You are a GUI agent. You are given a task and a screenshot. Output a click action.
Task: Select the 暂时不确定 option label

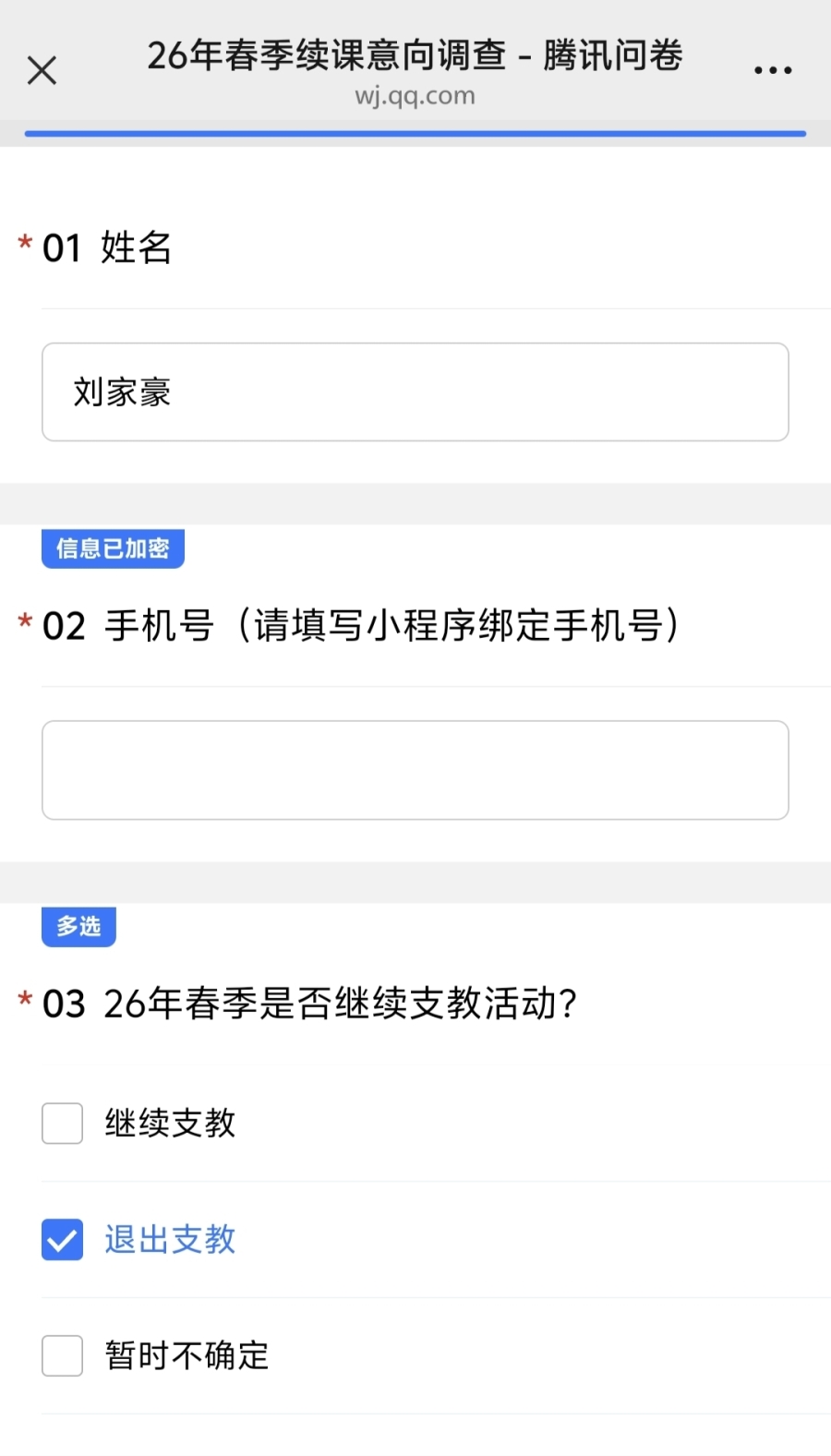(187, 1356)
